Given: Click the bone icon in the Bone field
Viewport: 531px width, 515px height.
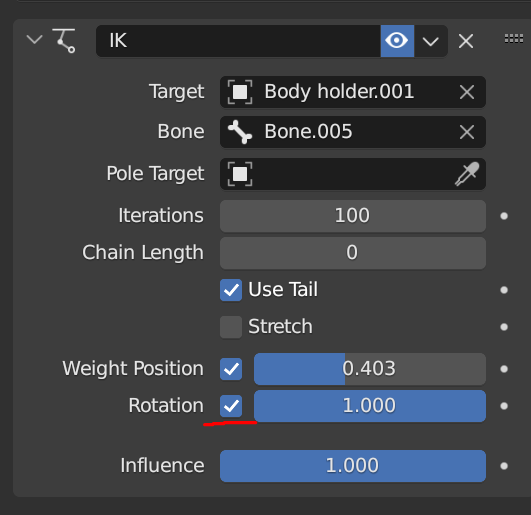Looking at the screenshot, I should pyautogui.click(x=240, y=132).
